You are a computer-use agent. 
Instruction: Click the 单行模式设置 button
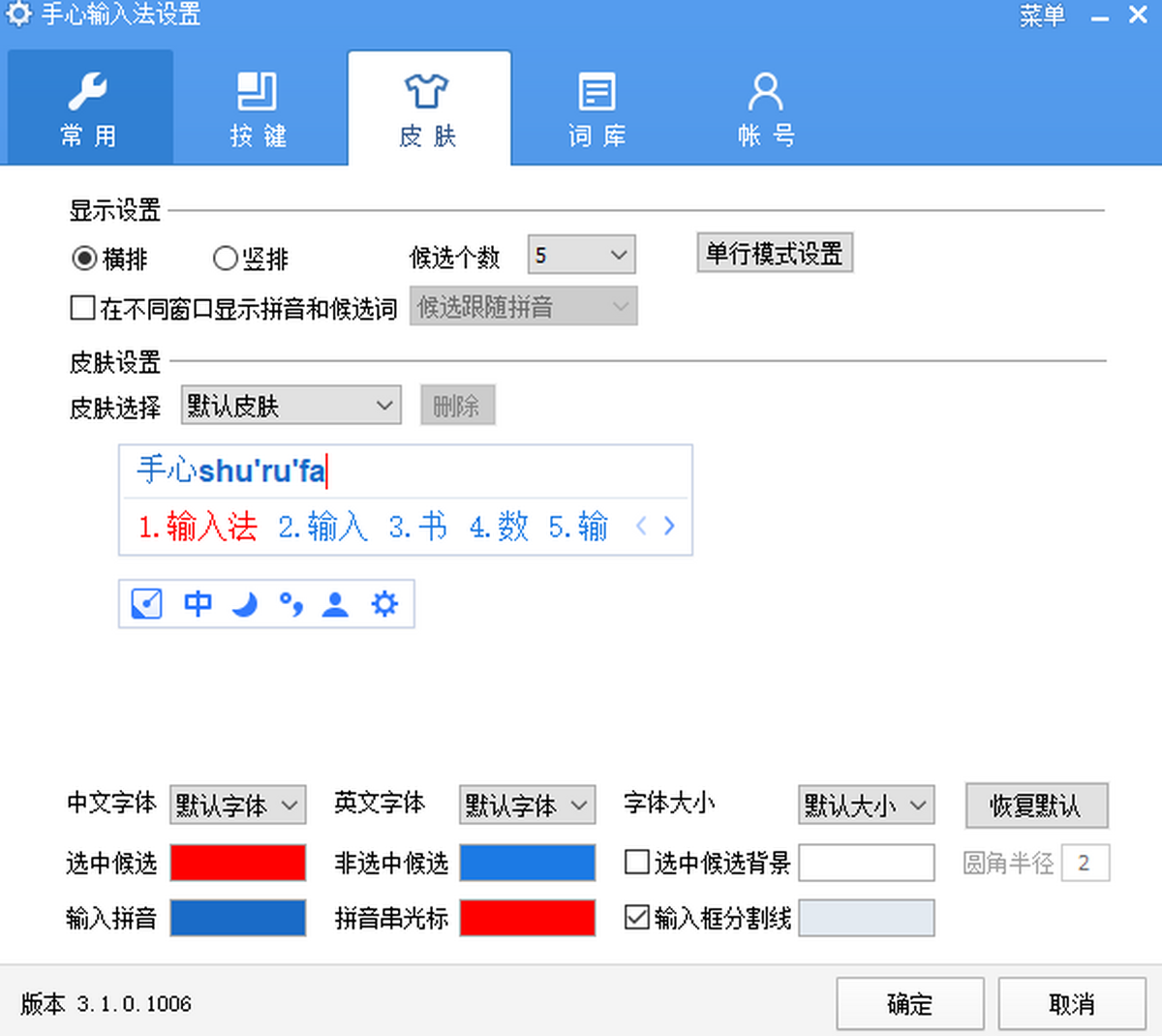coord(775,254)
